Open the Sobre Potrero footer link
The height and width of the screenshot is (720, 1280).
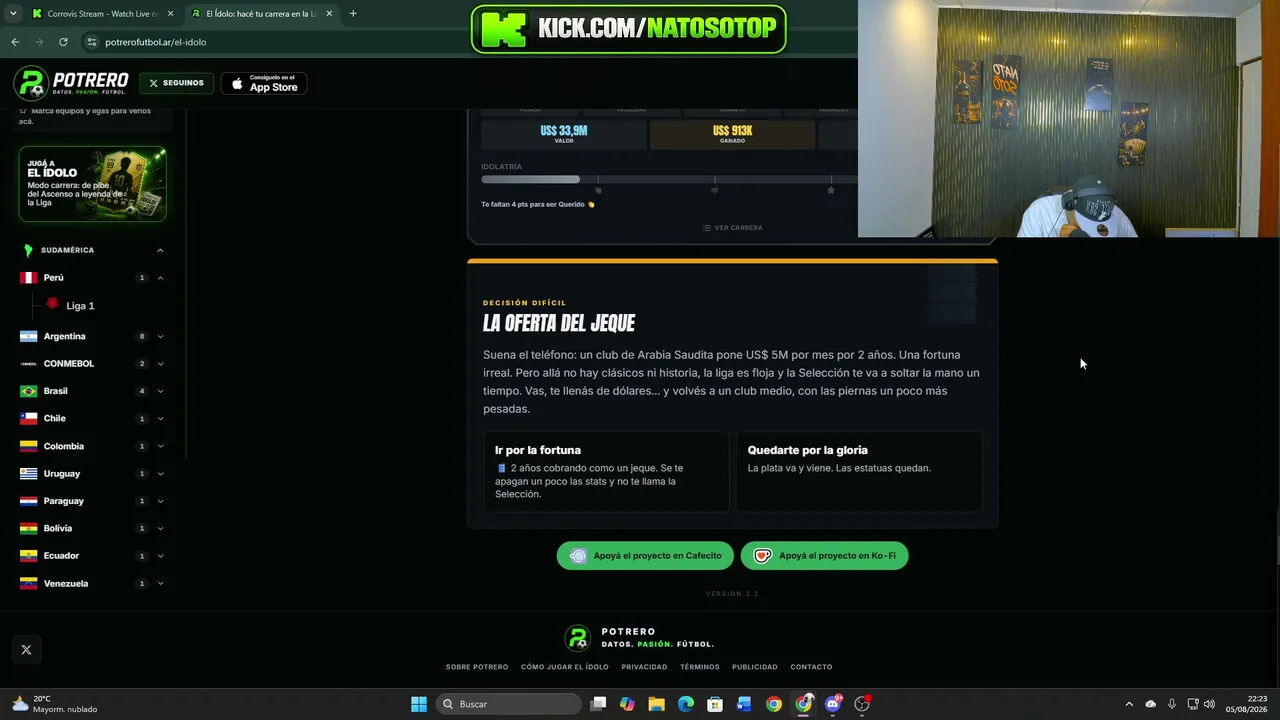tap(477, 667)
